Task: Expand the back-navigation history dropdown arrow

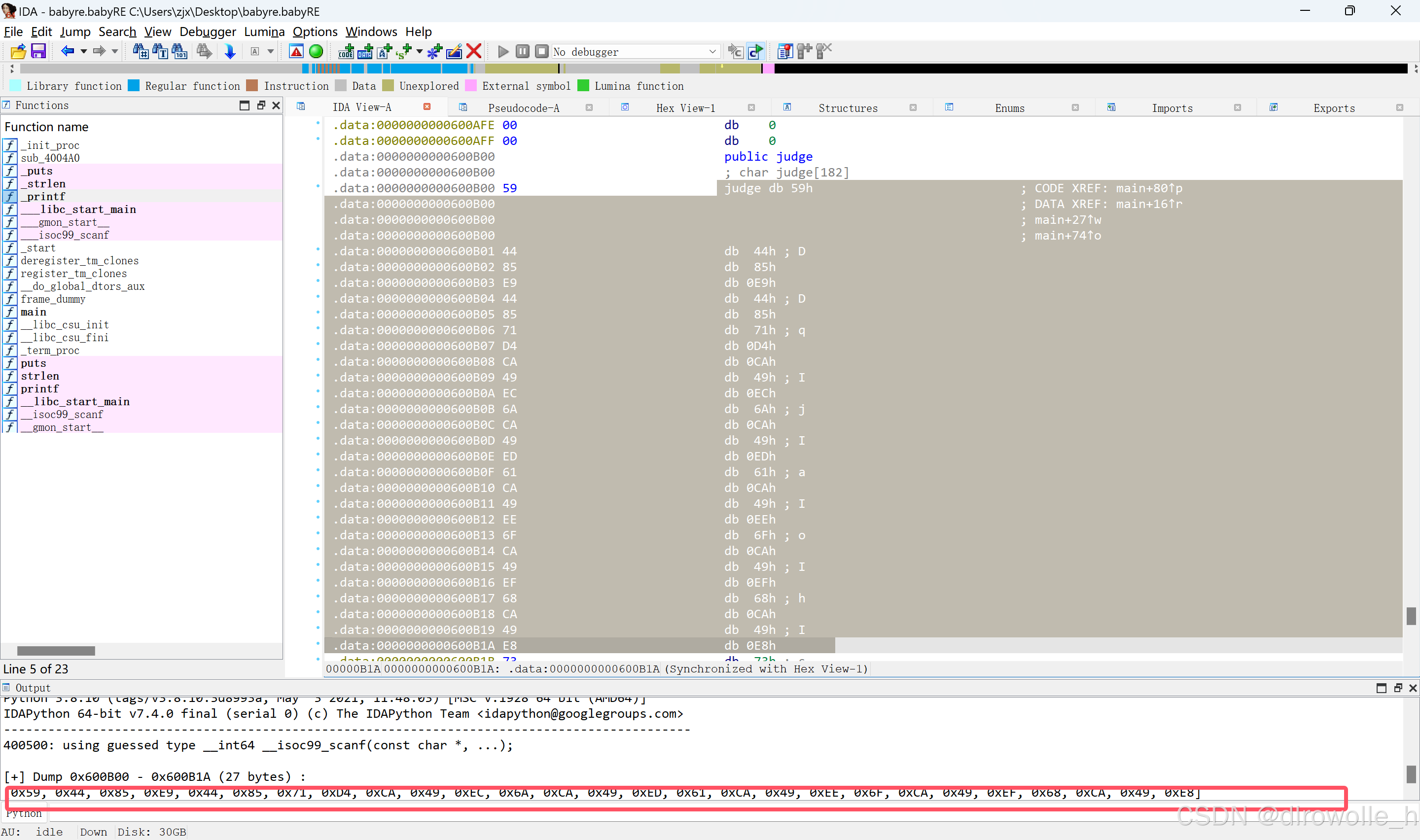Action: (83, 51)
